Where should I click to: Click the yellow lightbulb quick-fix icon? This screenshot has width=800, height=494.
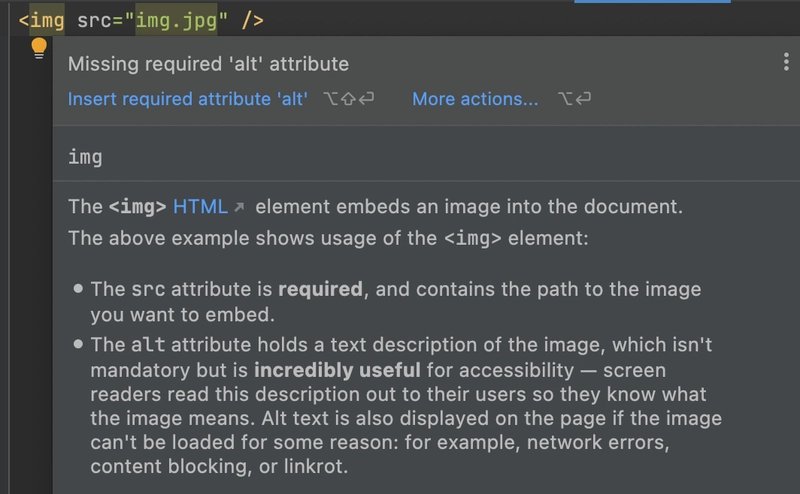39,48
